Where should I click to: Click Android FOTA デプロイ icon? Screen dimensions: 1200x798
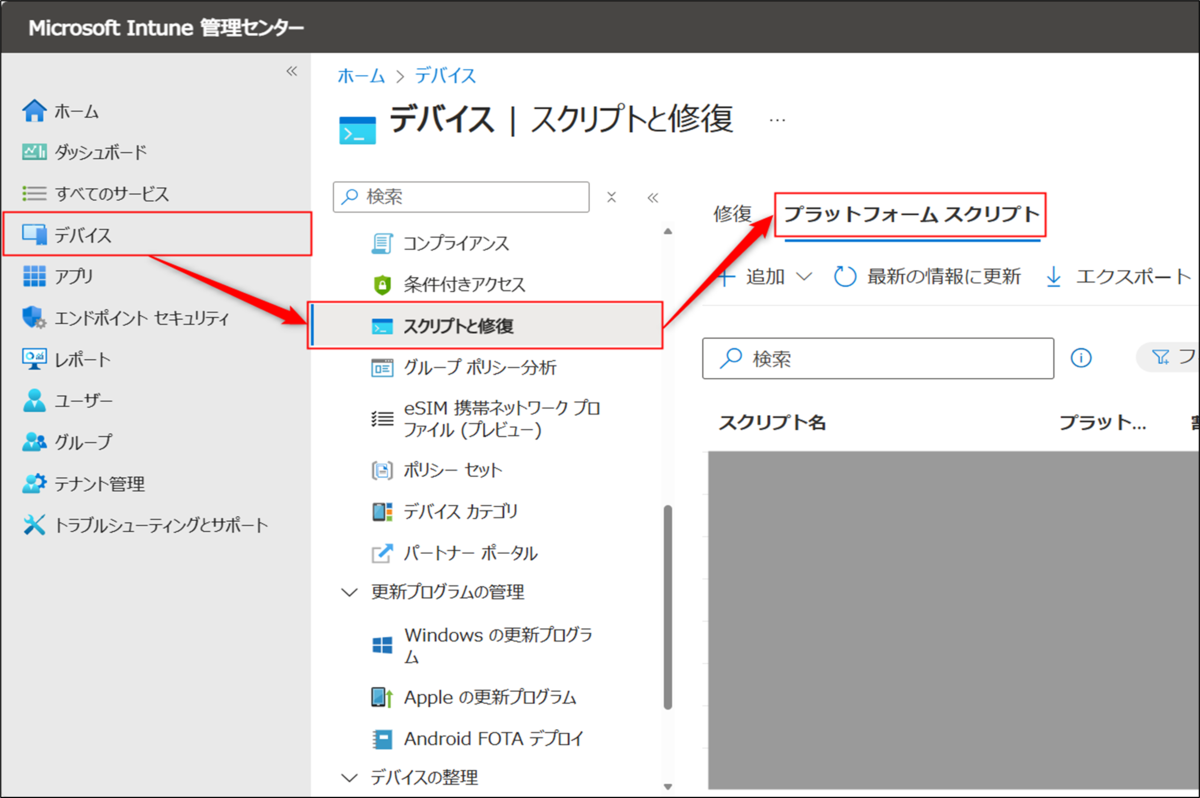(382, 739)
